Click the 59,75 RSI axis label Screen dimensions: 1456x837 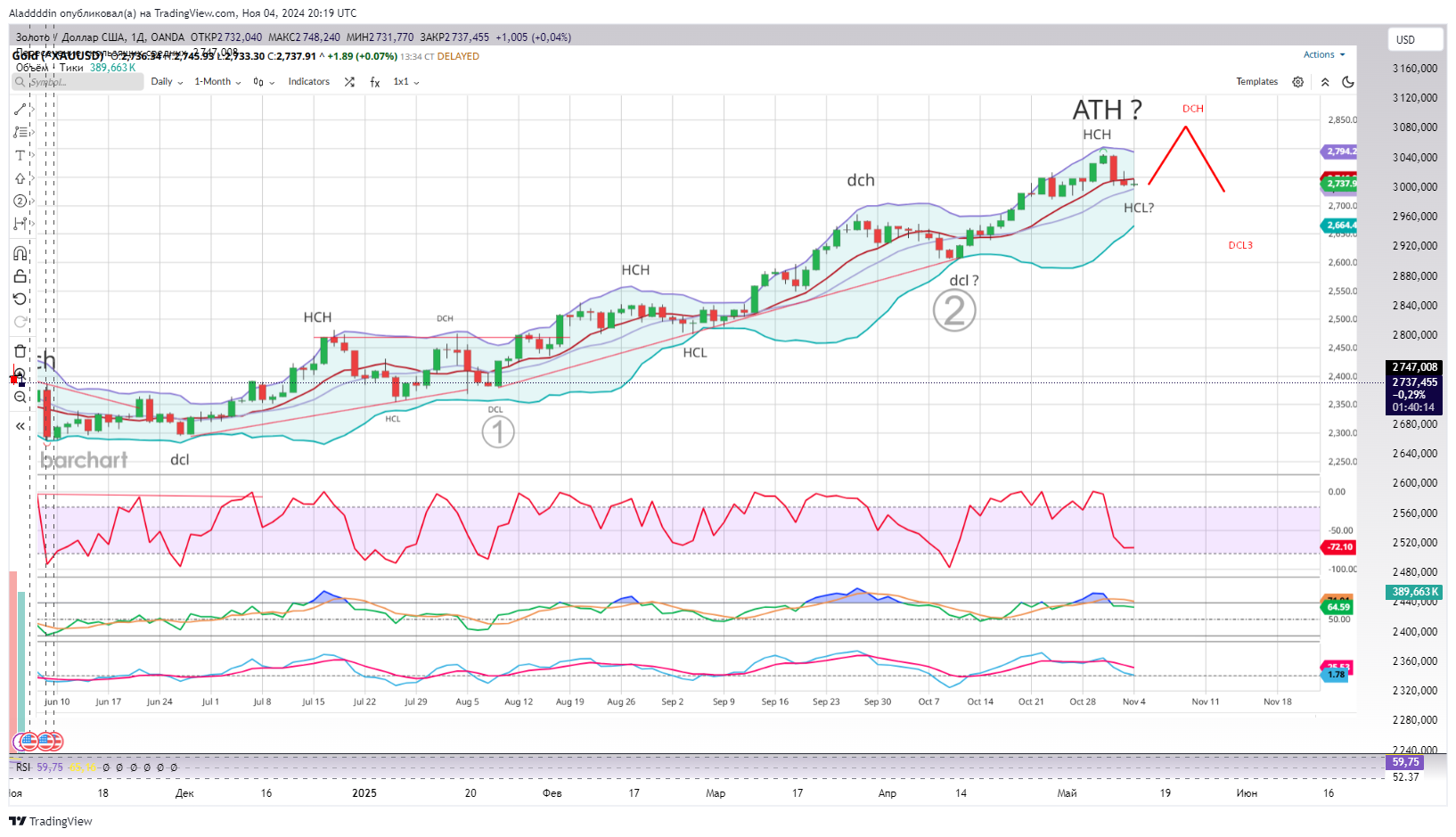click(1405, 763)
